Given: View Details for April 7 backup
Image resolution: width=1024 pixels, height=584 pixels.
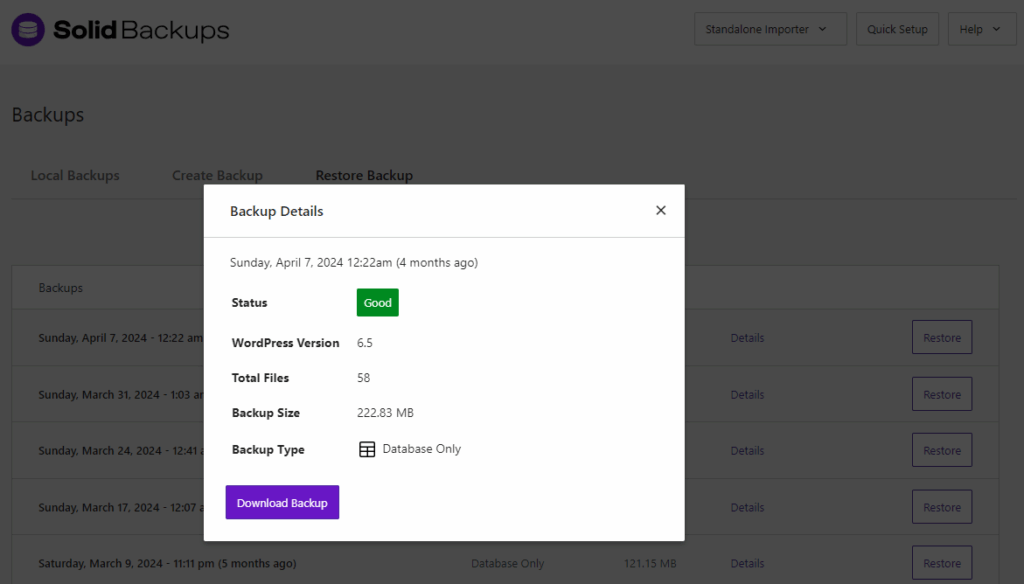Looking at the screenshot, I should (x=747, y=338).
